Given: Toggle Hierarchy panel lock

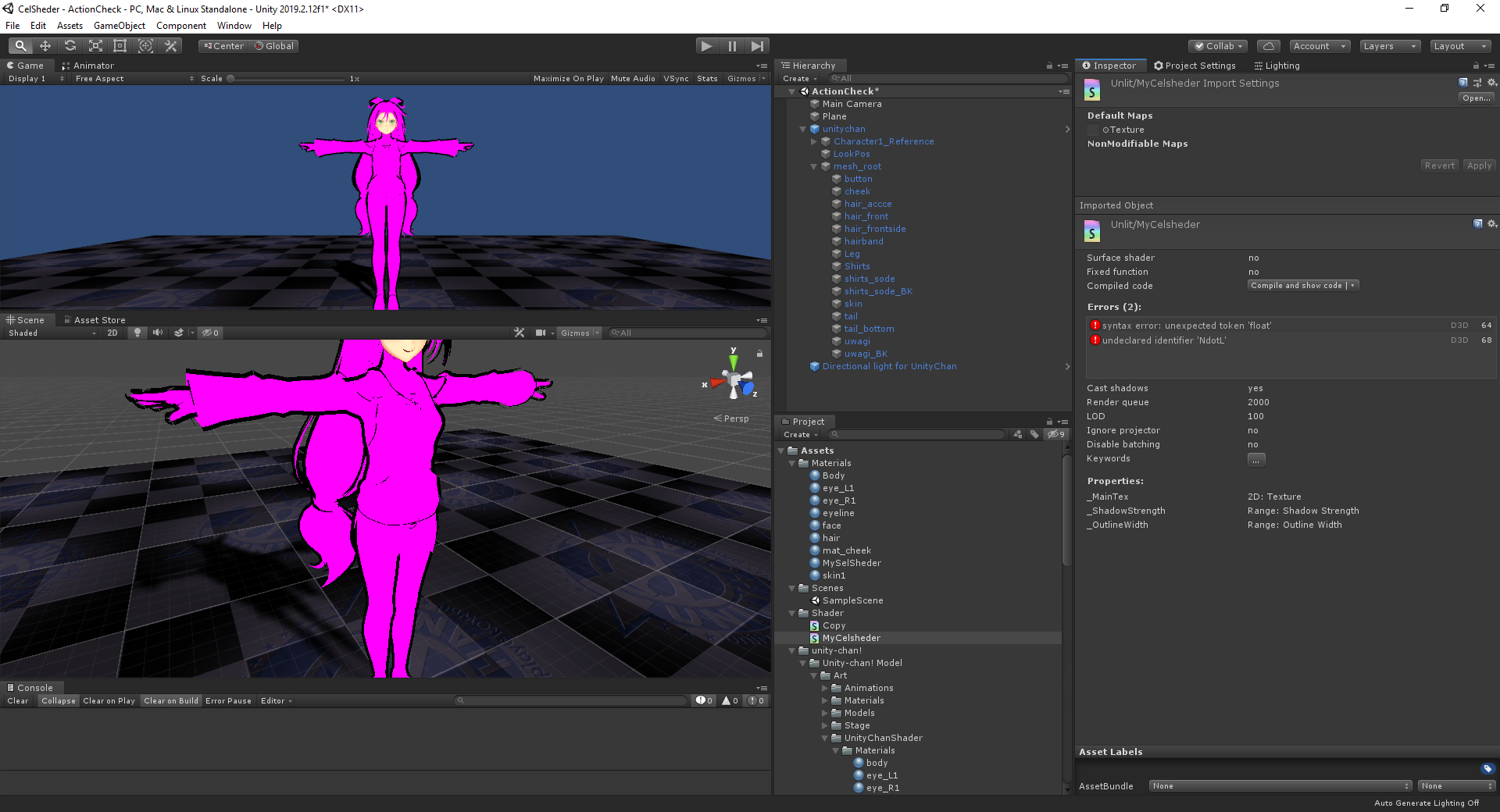Looking at the screenshot, I should tap(1049, 66).
